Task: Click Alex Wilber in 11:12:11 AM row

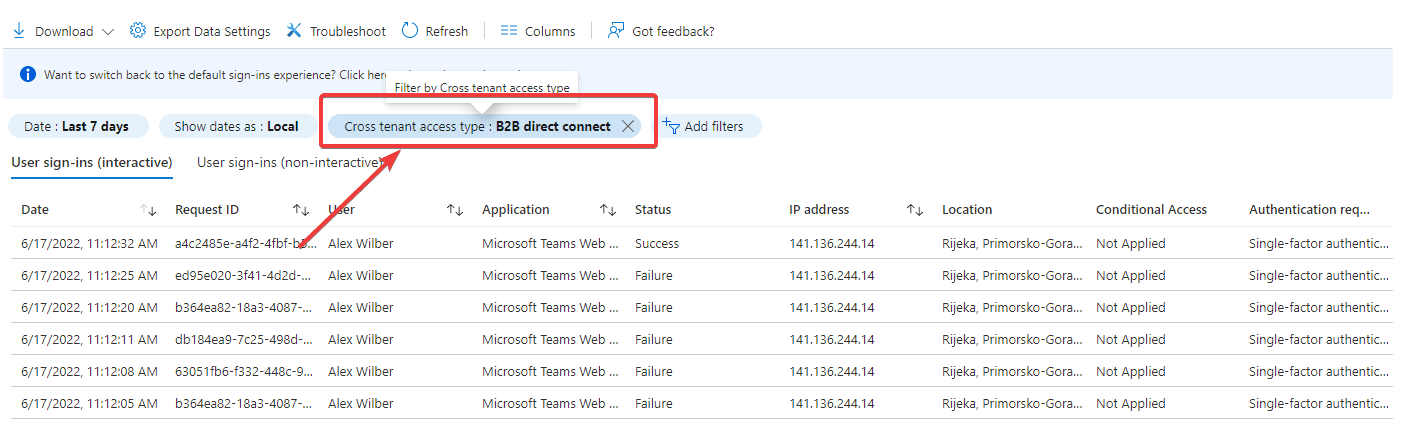Action: (x=361, y=339)
